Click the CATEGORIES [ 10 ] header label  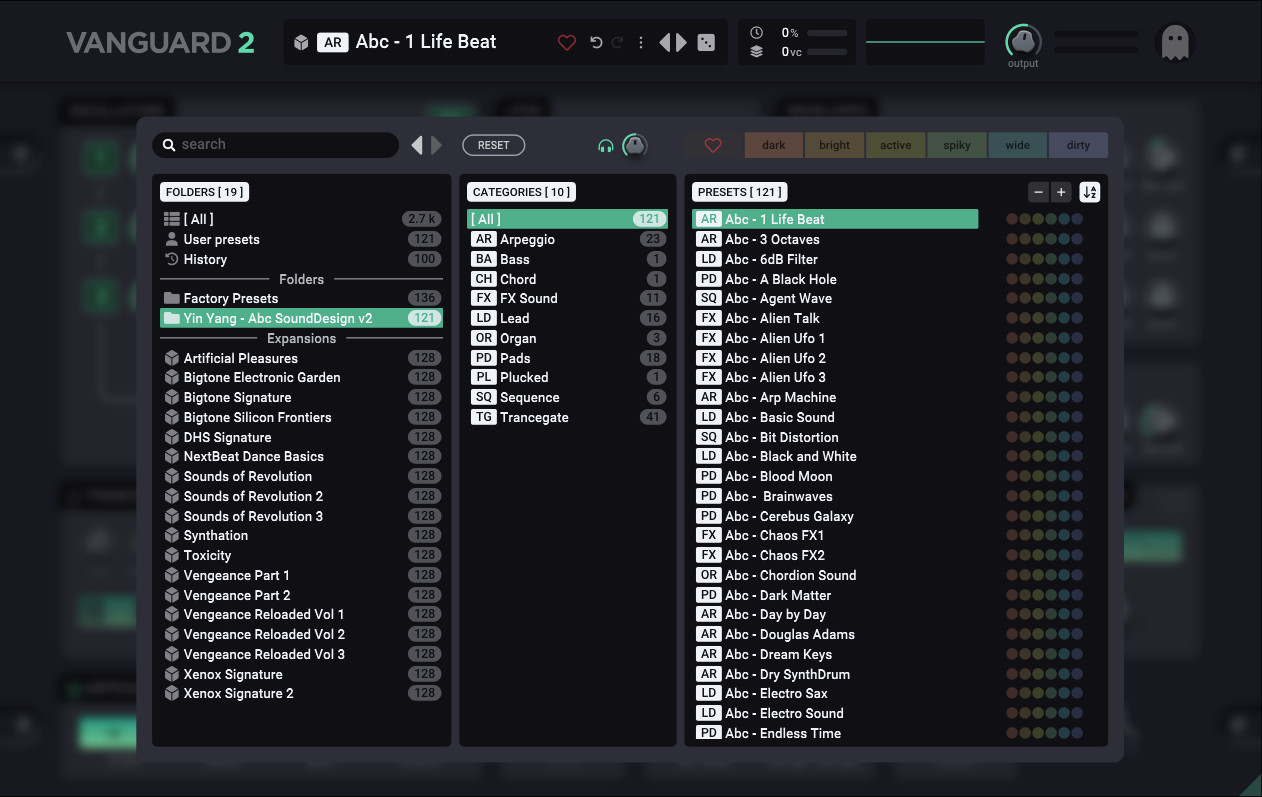(522, 192)
